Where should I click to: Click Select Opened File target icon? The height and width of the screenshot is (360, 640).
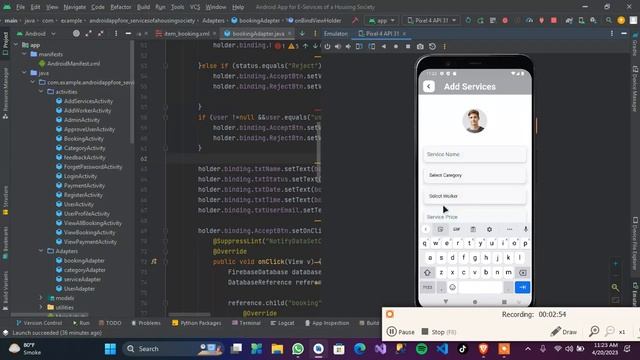[76, 33]
